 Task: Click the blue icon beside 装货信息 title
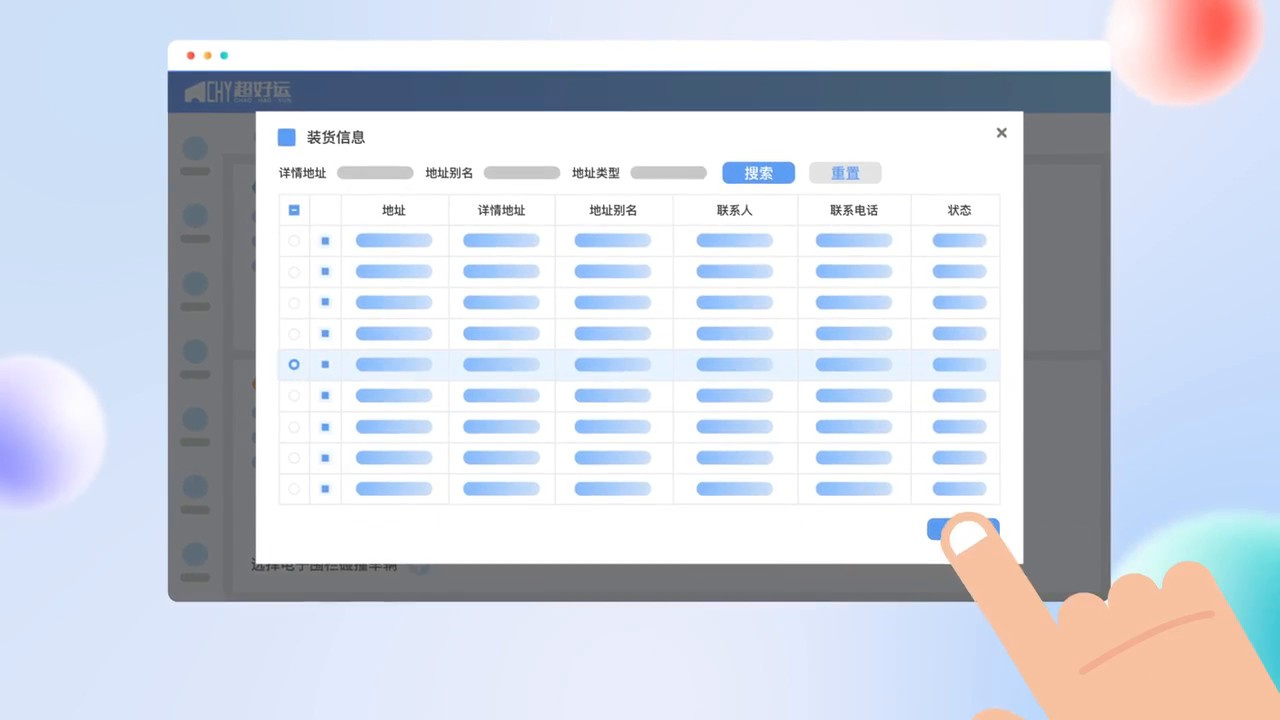tap(287, 137)
